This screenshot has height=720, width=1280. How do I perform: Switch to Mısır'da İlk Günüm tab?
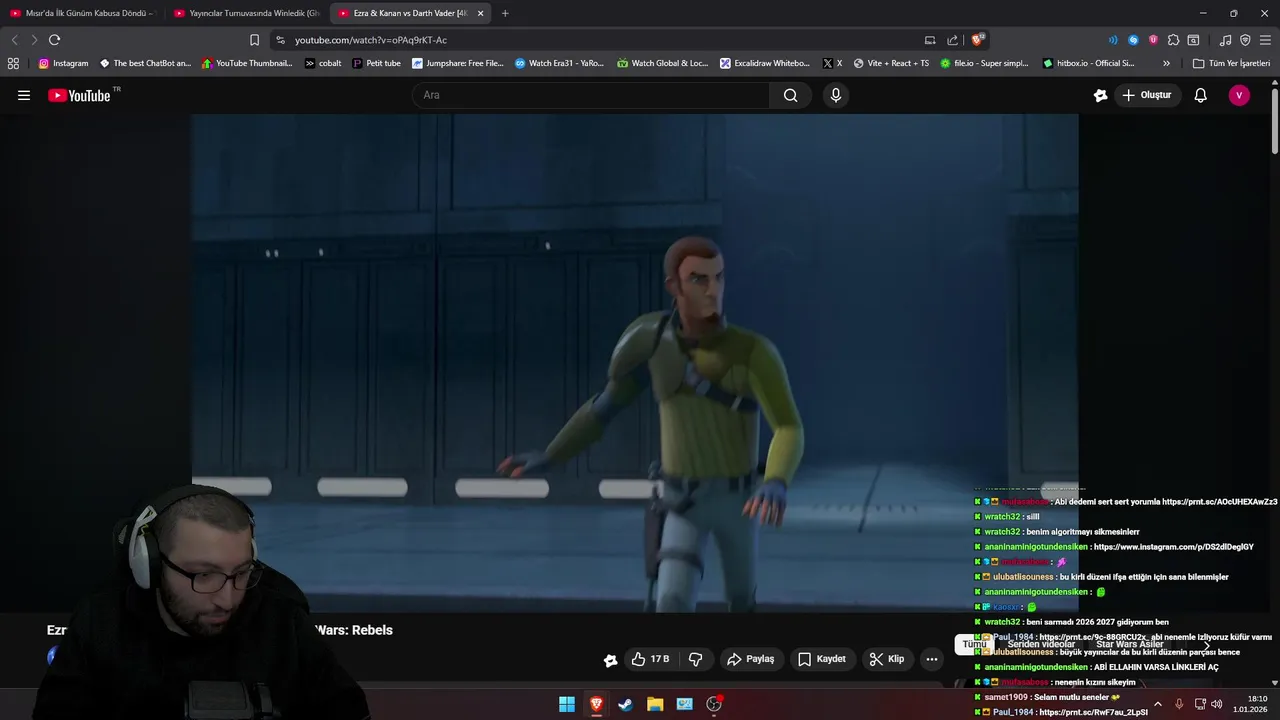coord(82,13)
